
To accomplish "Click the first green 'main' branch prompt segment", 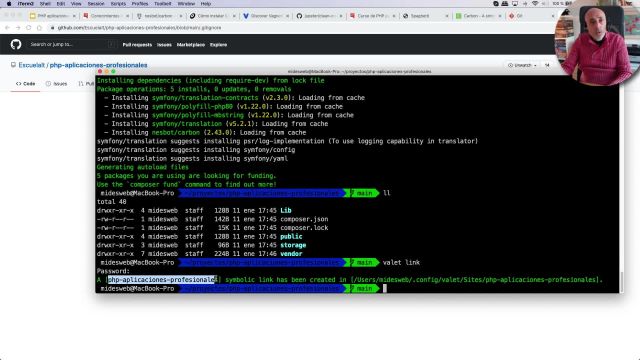I will tap(362, 193).
